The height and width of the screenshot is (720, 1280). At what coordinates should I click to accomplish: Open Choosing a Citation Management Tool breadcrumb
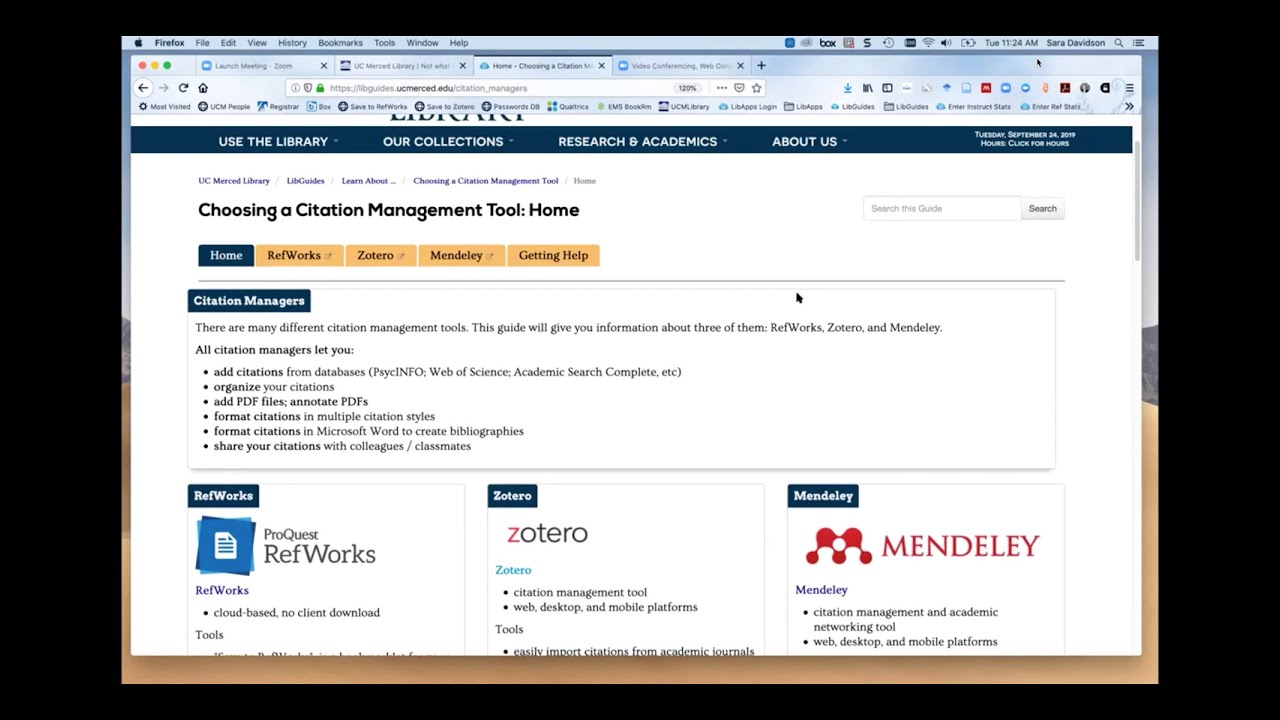click(x=486, y=181)
